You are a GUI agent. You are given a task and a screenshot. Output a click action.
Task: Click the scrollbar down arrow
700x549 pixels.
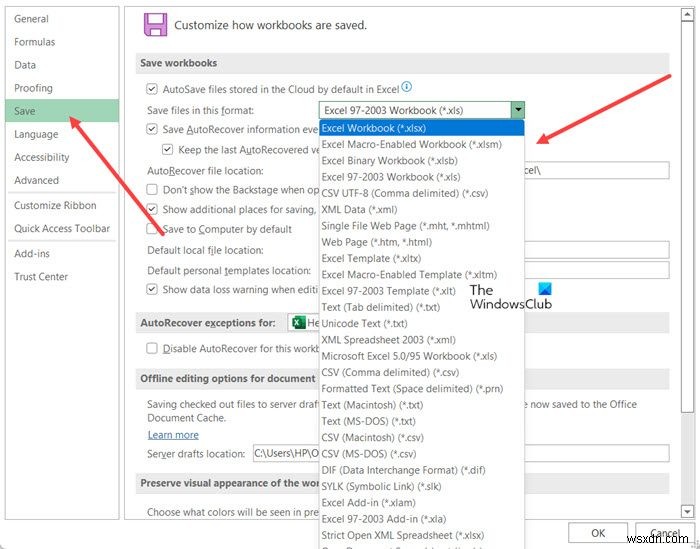click(x=687, y=512)
